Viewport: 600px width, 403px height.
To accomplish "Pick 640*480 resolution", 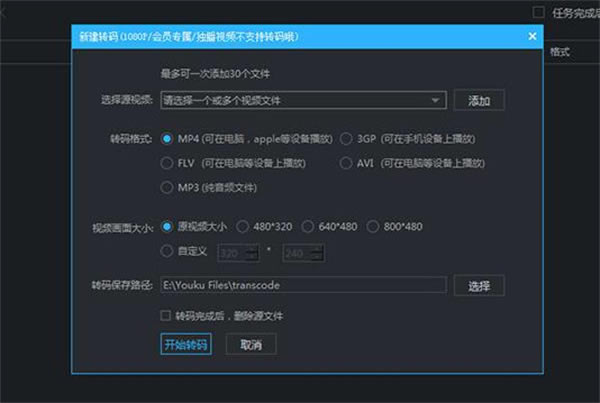I will (x=308, y=227).
